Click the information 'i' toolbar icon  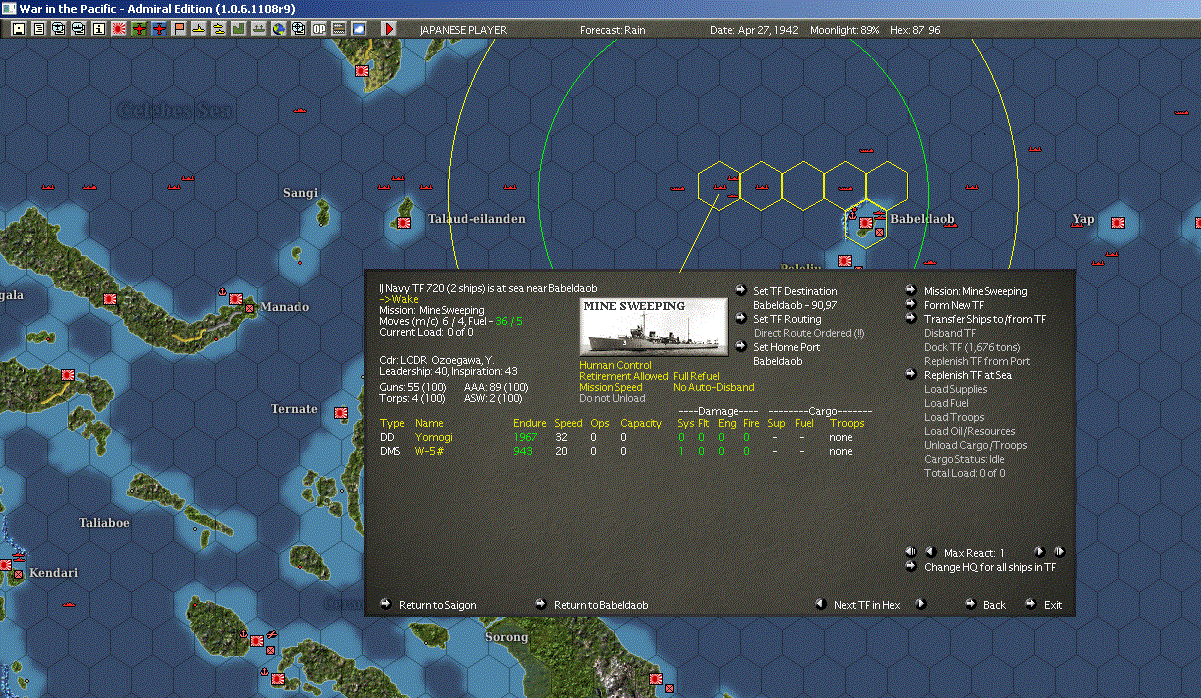(98, 29)
